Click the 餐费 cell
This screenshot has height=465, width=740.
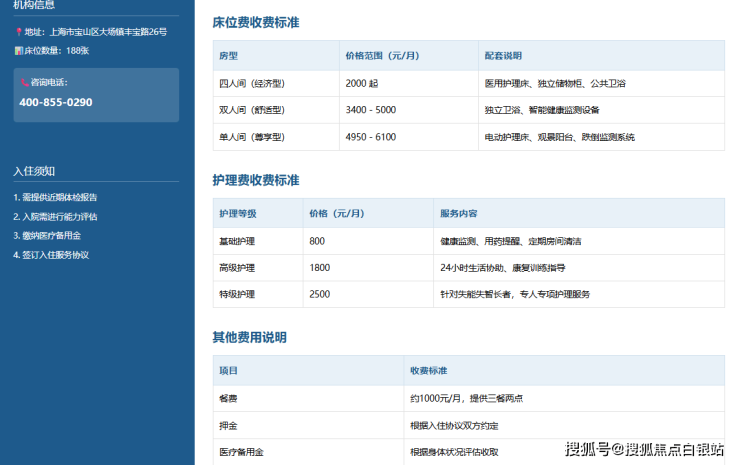[x=308, y=398]
